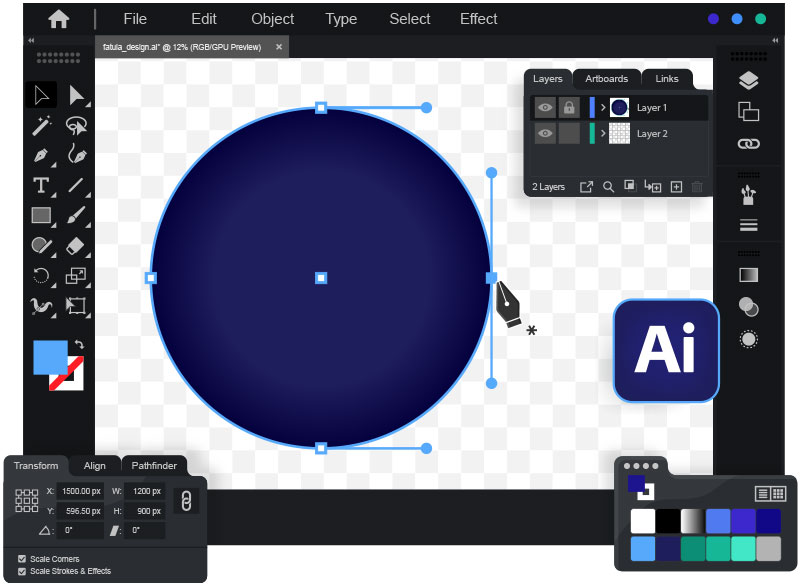Click Create New Sublayer icon

[653, 186]
